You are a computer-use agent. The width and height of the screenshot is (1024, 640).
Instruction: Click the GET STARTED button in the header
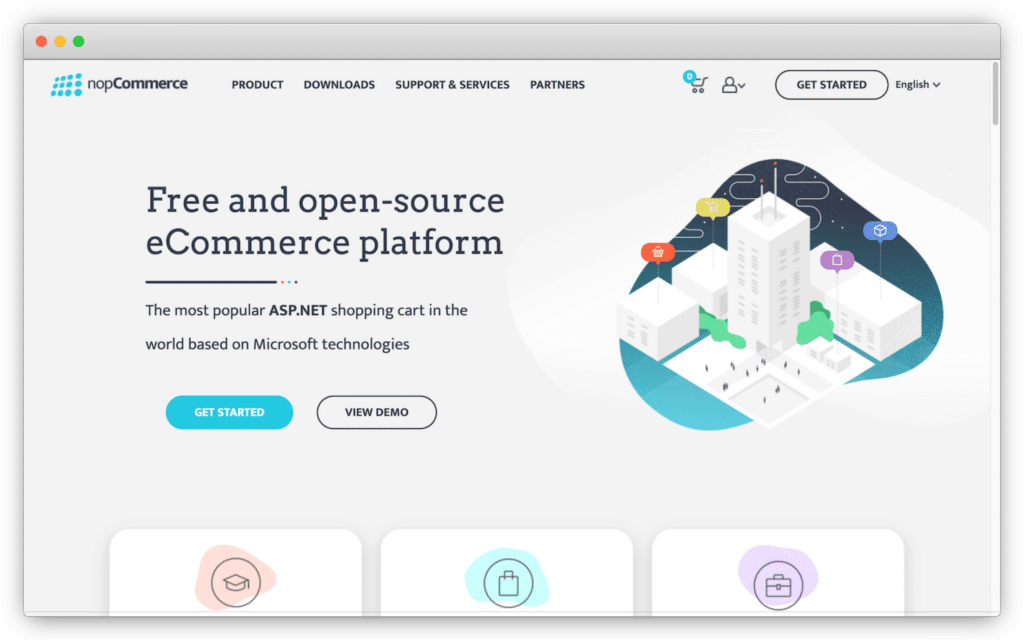[x=831, y=85]
